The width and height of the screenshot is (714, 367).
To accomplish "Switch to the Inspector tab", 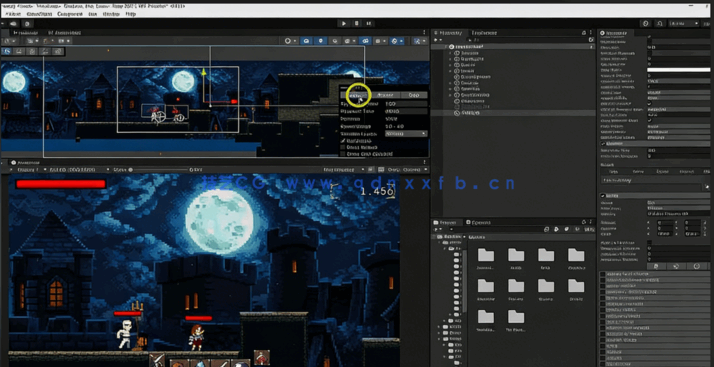I will point(616,33).
